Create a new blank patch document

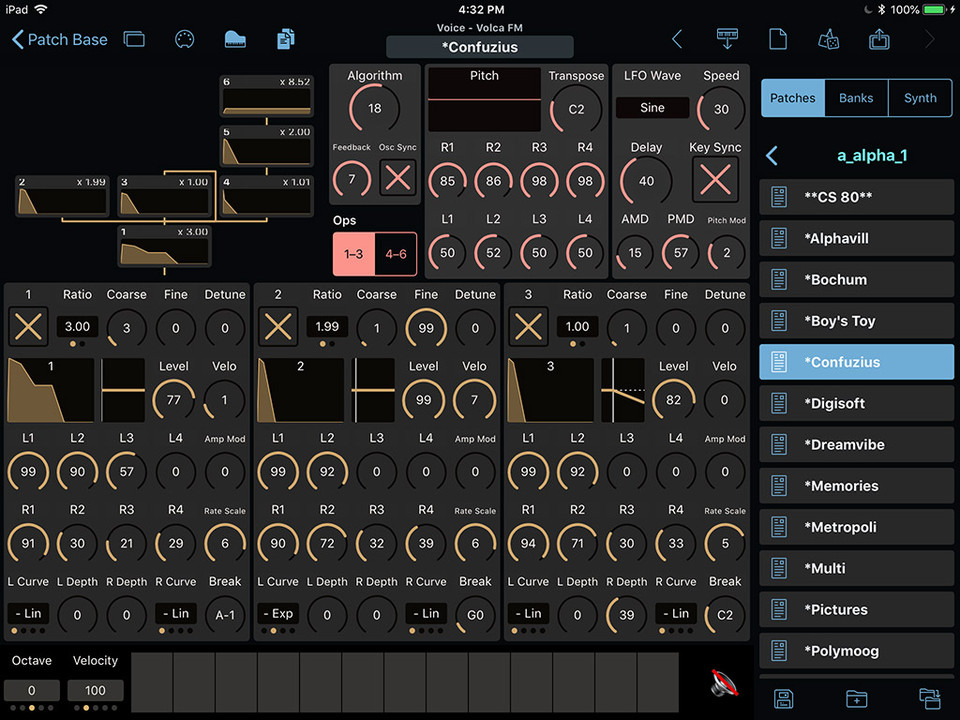tap(778, 39)
